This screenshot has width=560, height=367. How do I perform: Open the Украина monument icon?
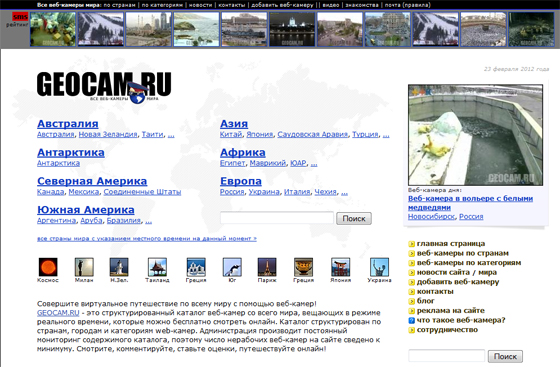tap(379, 267)
